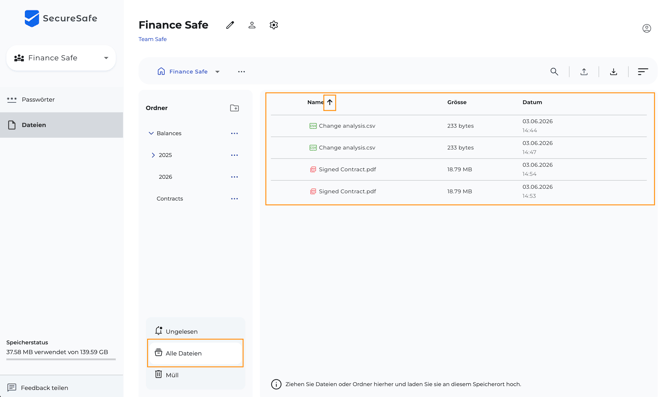The width and height of the screenshot is (670, 397).
Task: Toggle Name column sort arrow
Action: coord(329,103)
